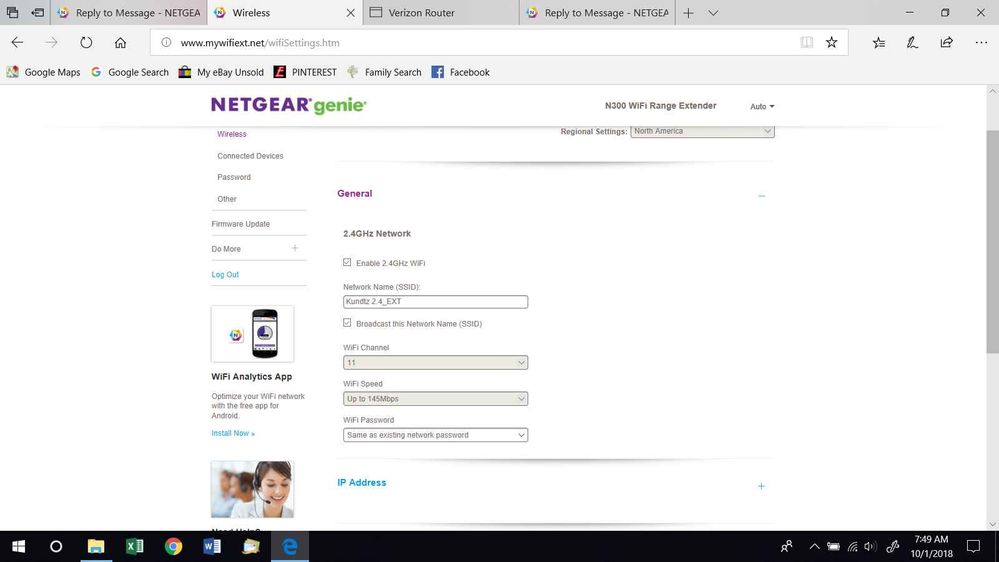
Task: Expand the IP Address section
Action: pos(761,486)
